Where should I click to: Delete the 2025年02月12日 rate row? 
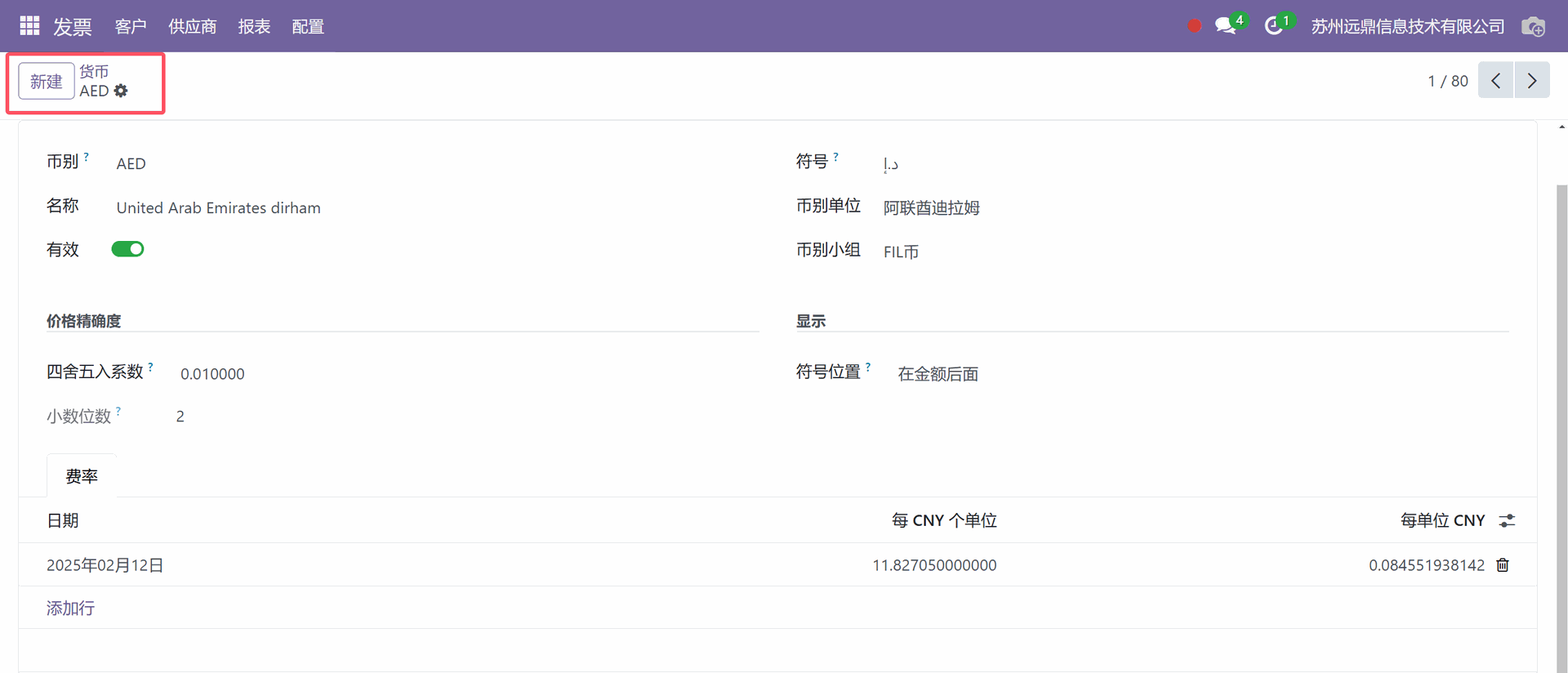1503,565
